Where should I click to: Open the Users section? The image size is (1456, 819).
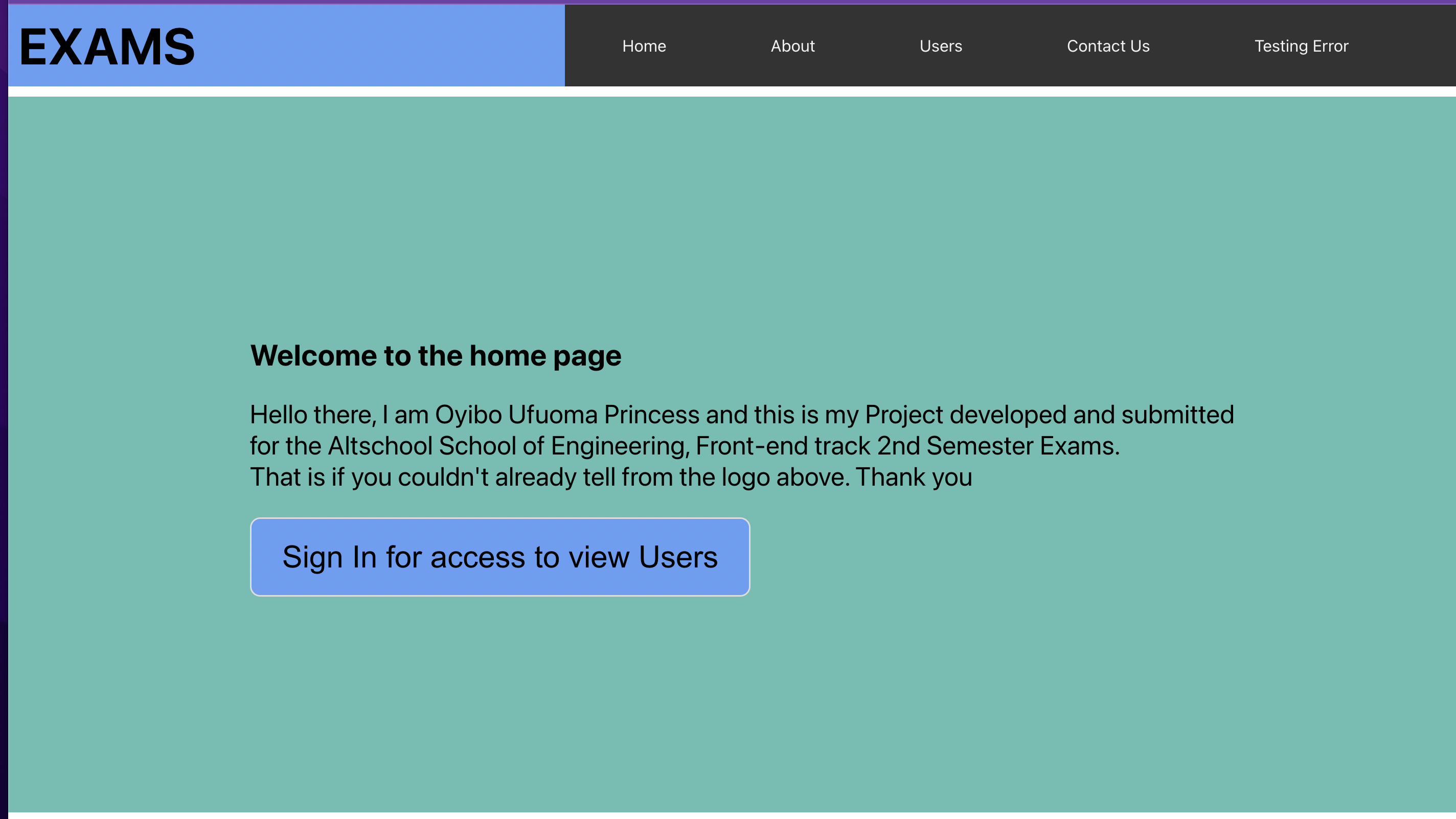[x=941, y=46]
